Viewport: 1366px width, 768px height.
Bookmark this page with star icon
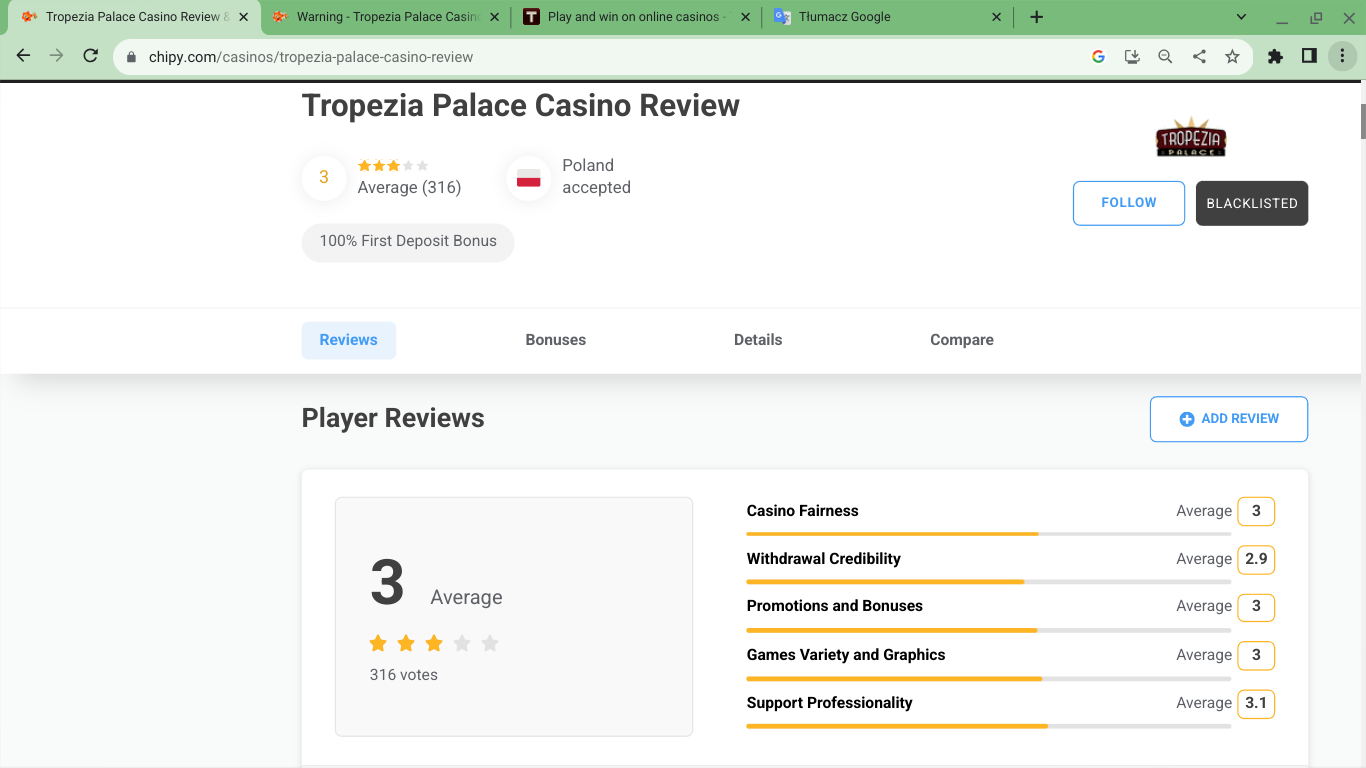click(x=1232, y=57)
